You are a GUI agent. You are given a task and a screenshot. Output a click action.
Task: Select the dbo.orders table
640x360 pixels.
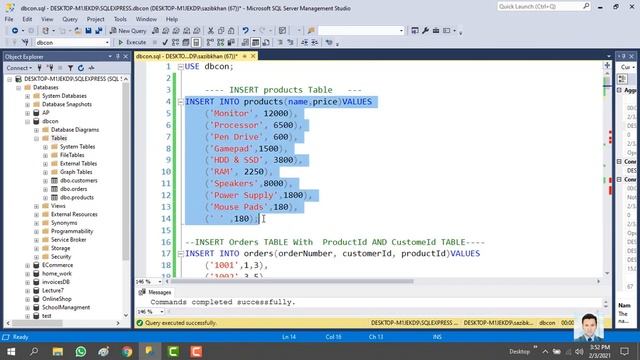coord(73,189)
